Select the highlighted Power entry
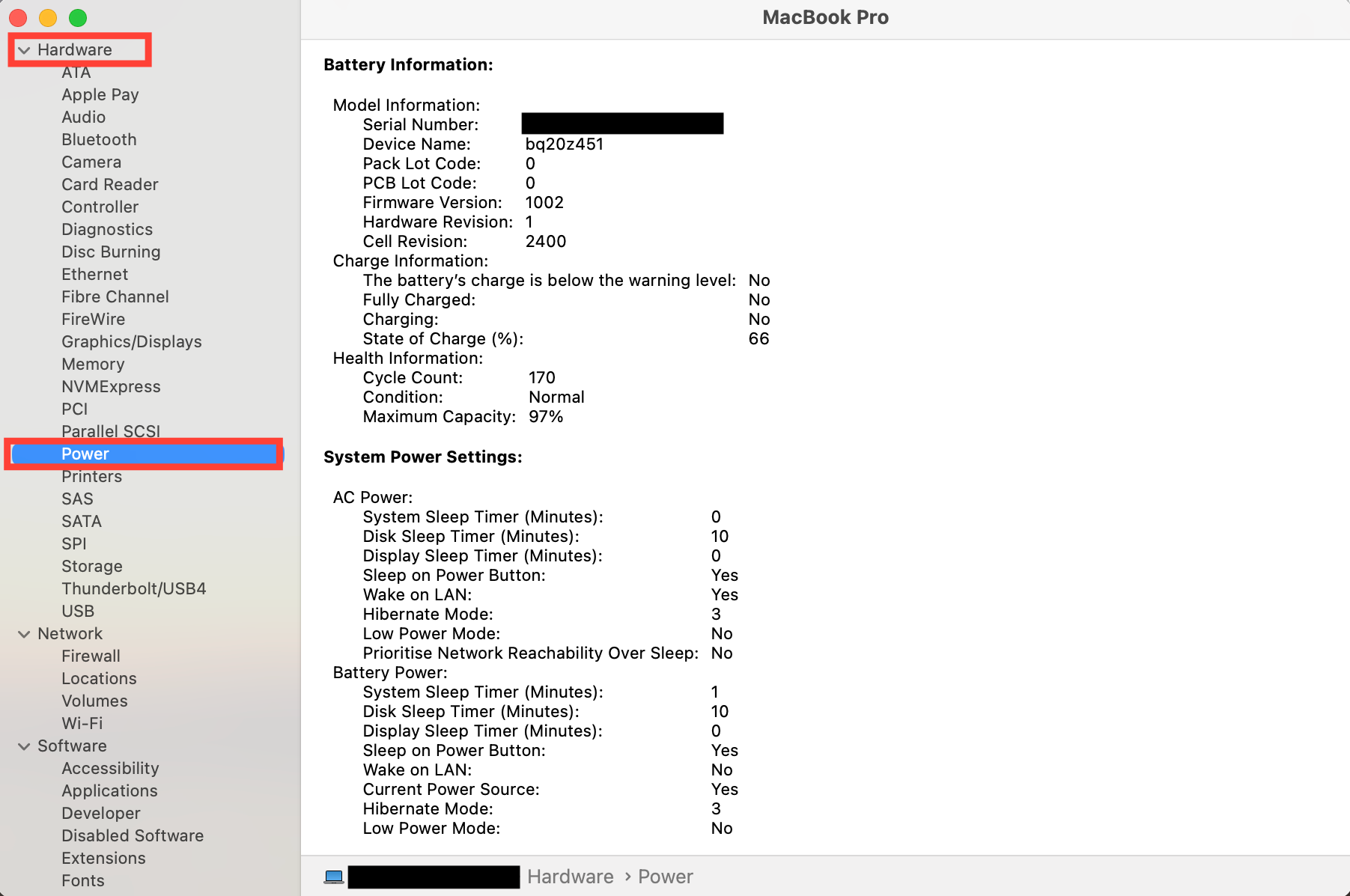This screenshot has width=1350, height=896. [148, 454]
